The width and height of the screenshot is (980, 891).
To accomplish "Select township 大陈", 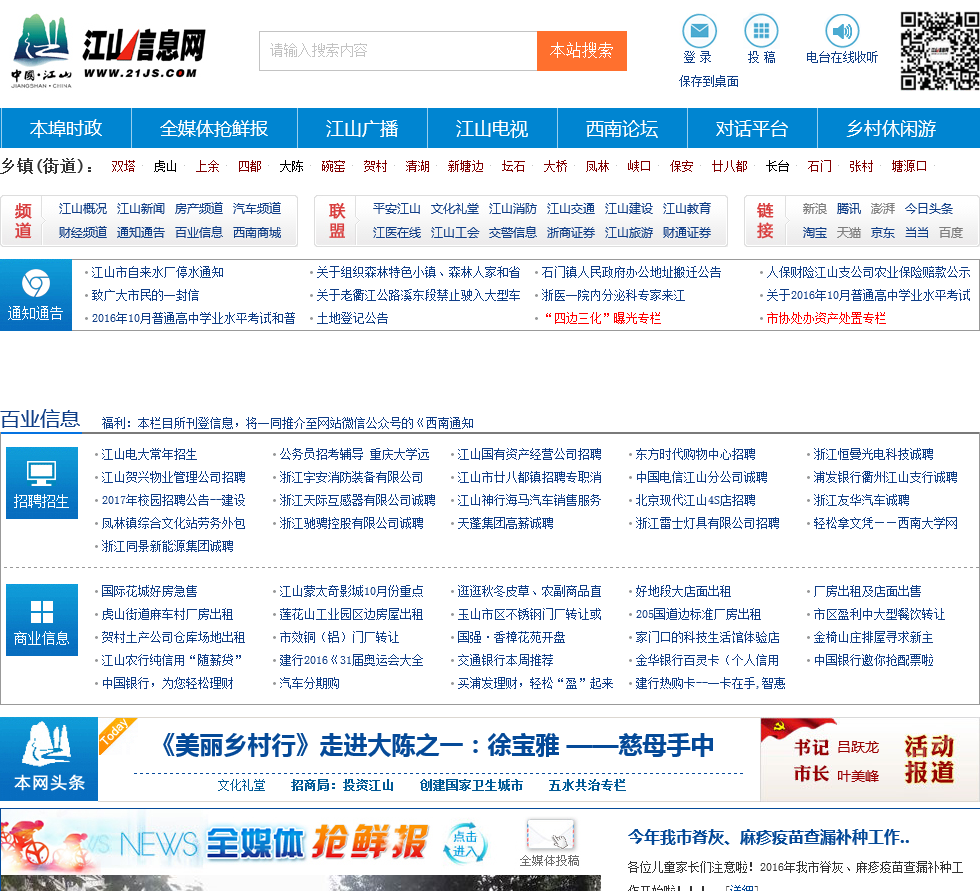I will (291, 166).
